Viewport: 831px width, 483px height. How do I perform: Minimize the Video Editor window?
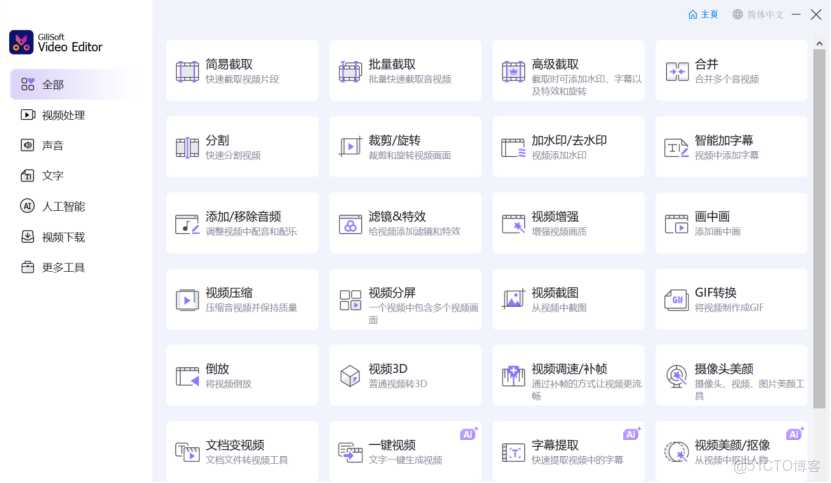click(x=796, y=15)
